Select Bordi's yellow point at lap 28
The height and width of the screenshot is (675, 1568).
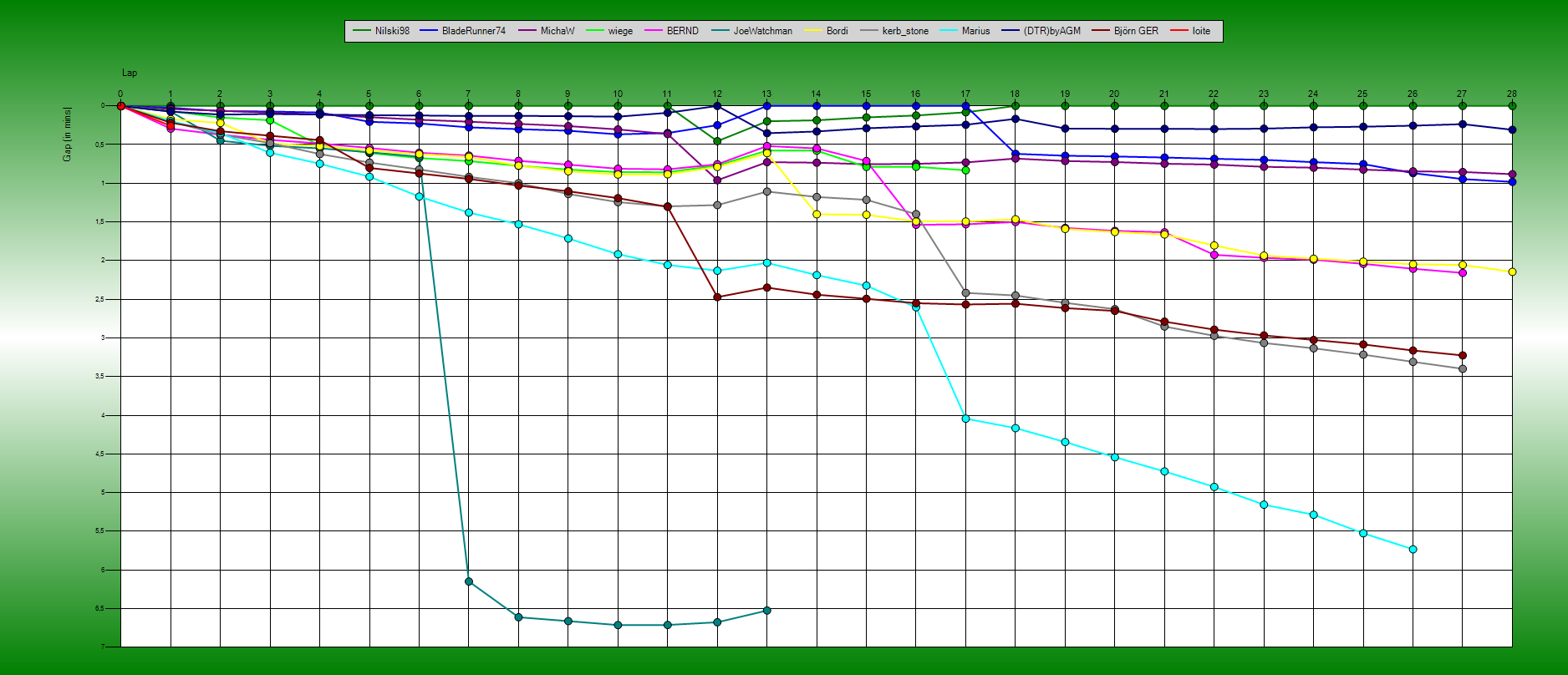pos(1512,272)
